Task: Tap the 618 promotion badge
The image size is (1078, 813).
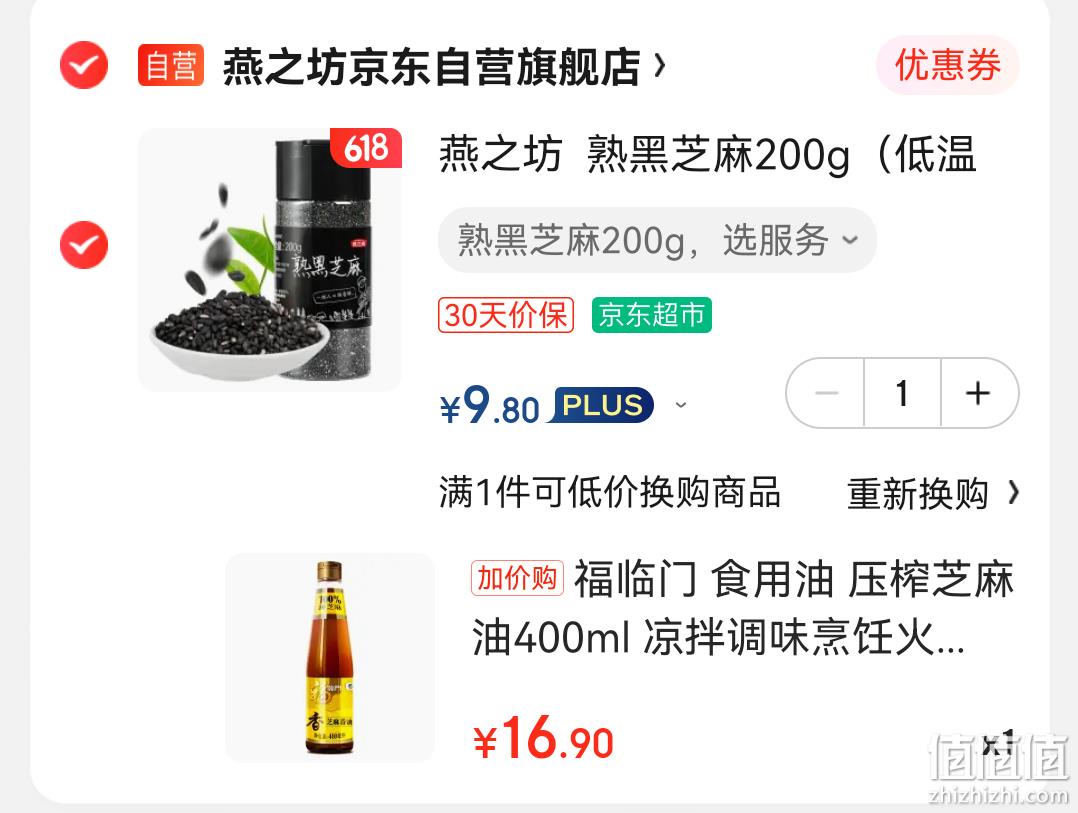Action: [x=366, y=148]
